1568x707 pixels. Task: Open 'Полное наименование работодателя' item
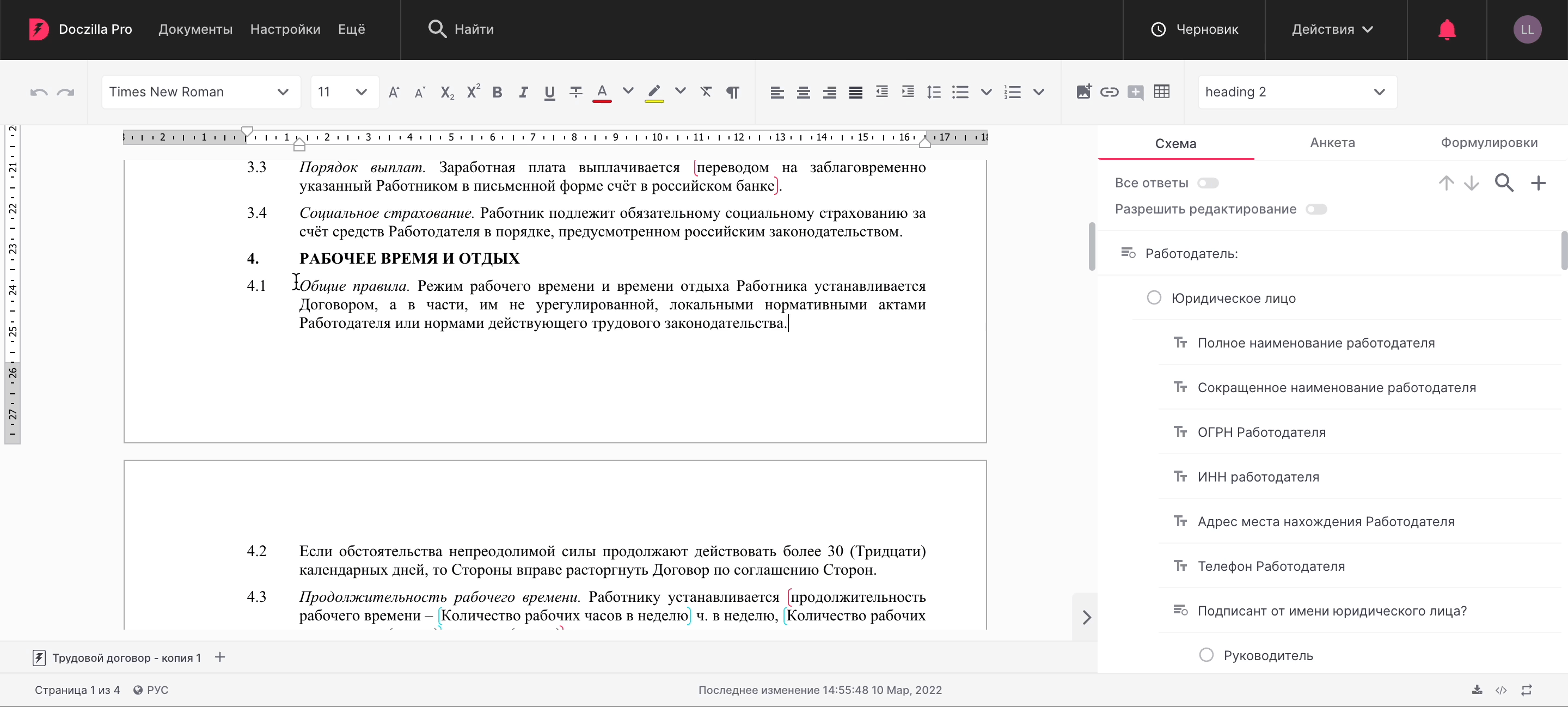1315,343
